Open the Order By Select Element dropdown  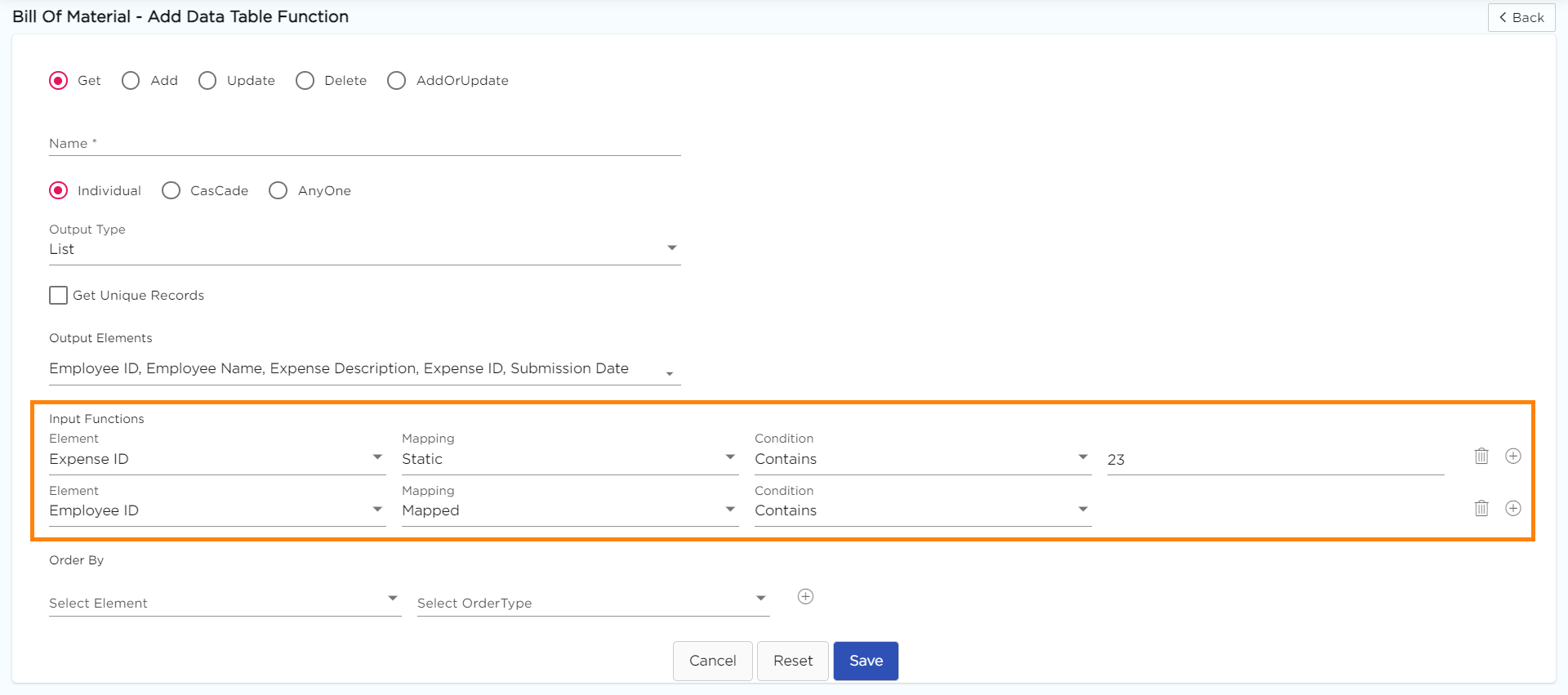point(225,603)
